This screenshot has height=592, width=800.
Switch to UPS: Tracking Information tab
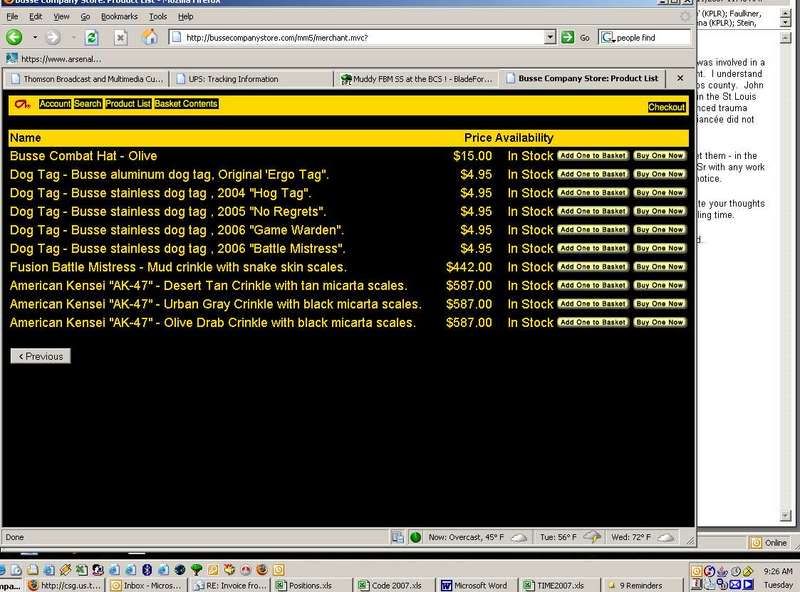251,79
